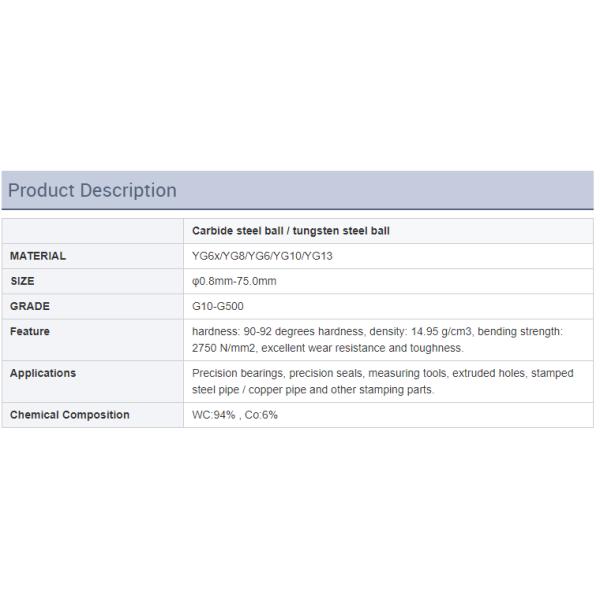This screenshot has width=600, height=600.
Task: Click the Applications row label
Action: tap(43, 373)
